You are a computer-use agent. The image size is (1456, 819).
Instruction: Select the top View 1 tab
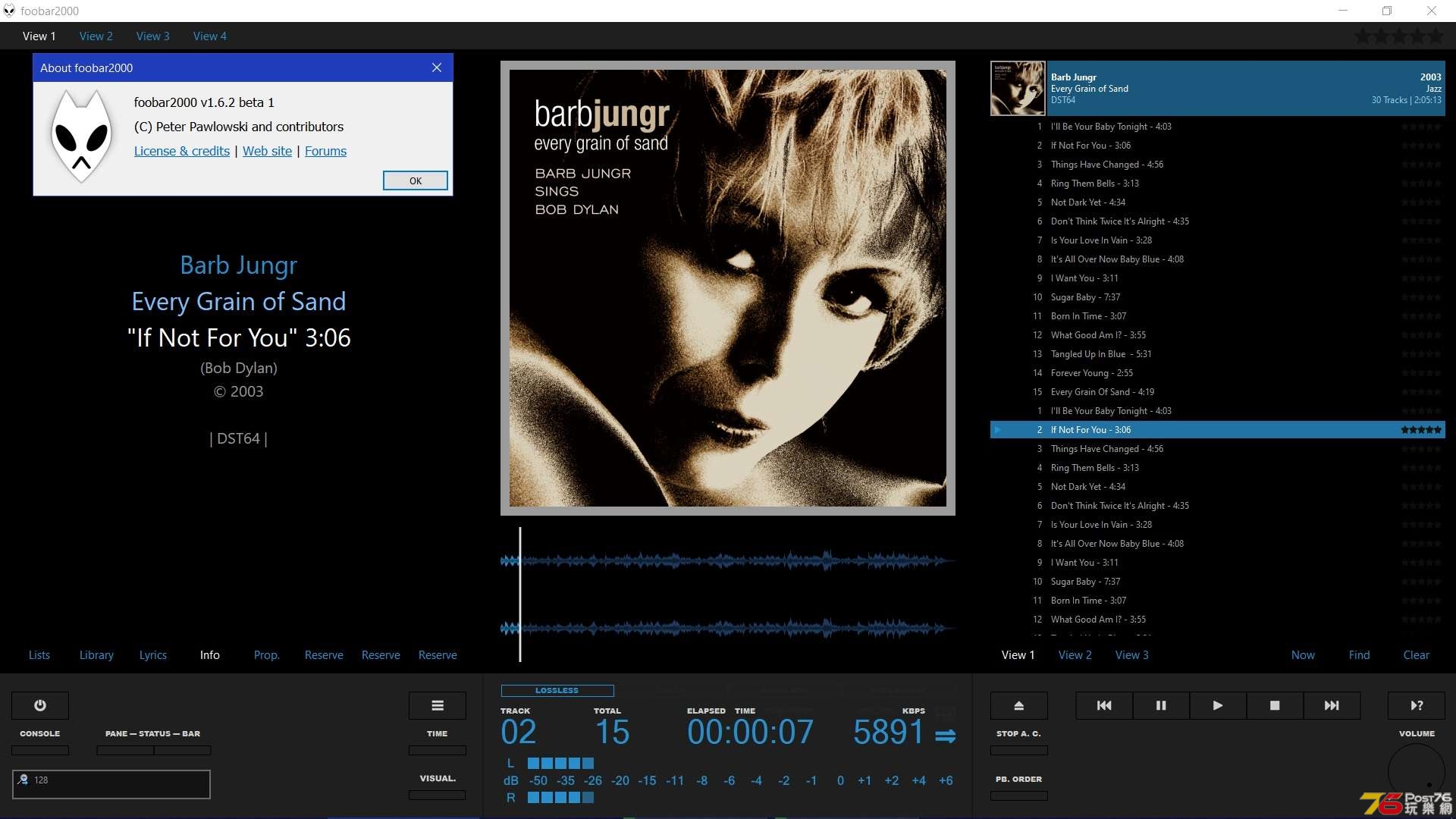click(x=39, y=36)
